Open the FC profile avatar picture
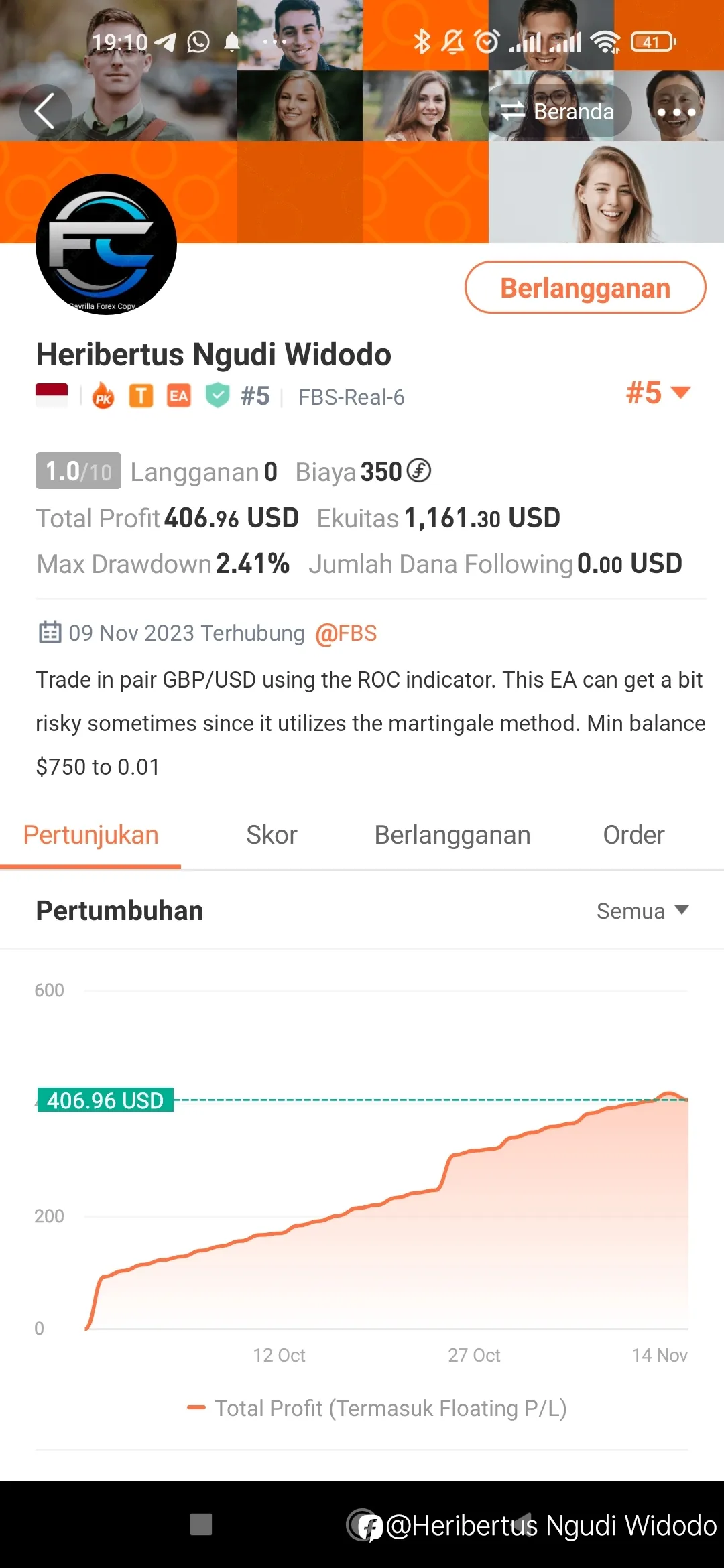 point(106,245)
